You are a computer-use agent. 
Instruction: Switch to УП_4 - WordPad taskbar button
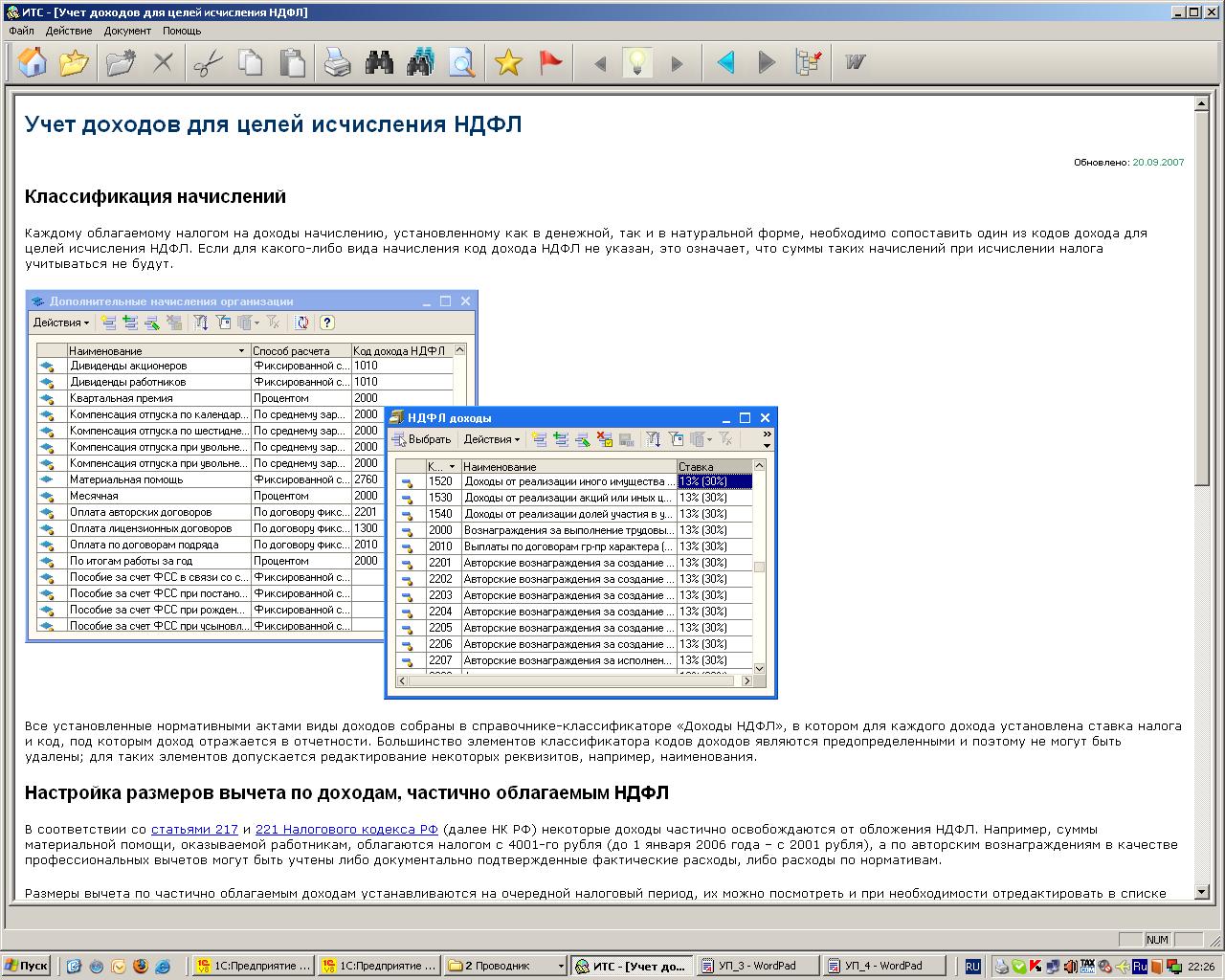click(x=884, y=966)
